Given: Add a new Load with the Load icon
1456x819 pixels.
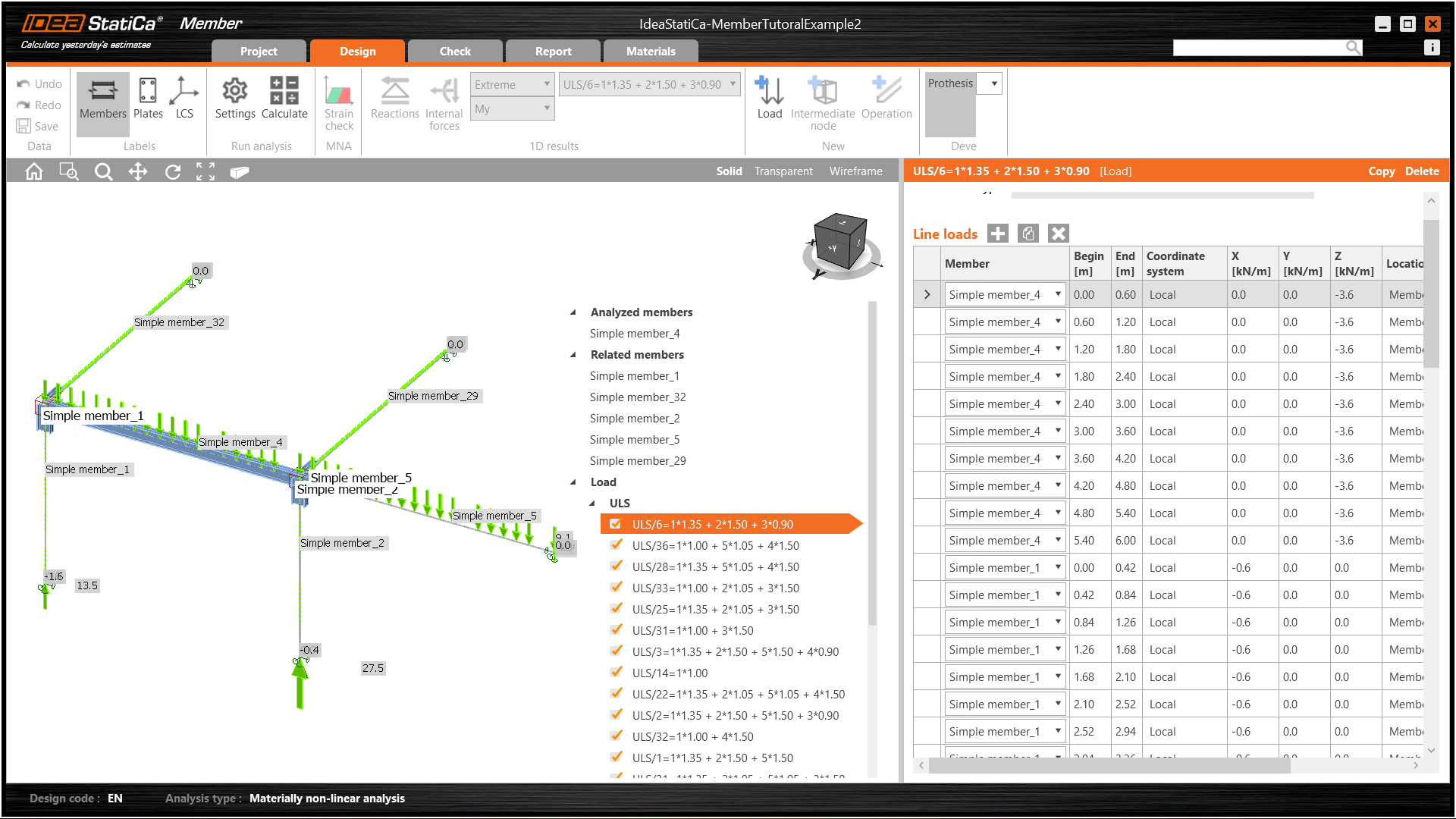Looking at the screenshot, I should pyautogui.click(x=770, y=99).
